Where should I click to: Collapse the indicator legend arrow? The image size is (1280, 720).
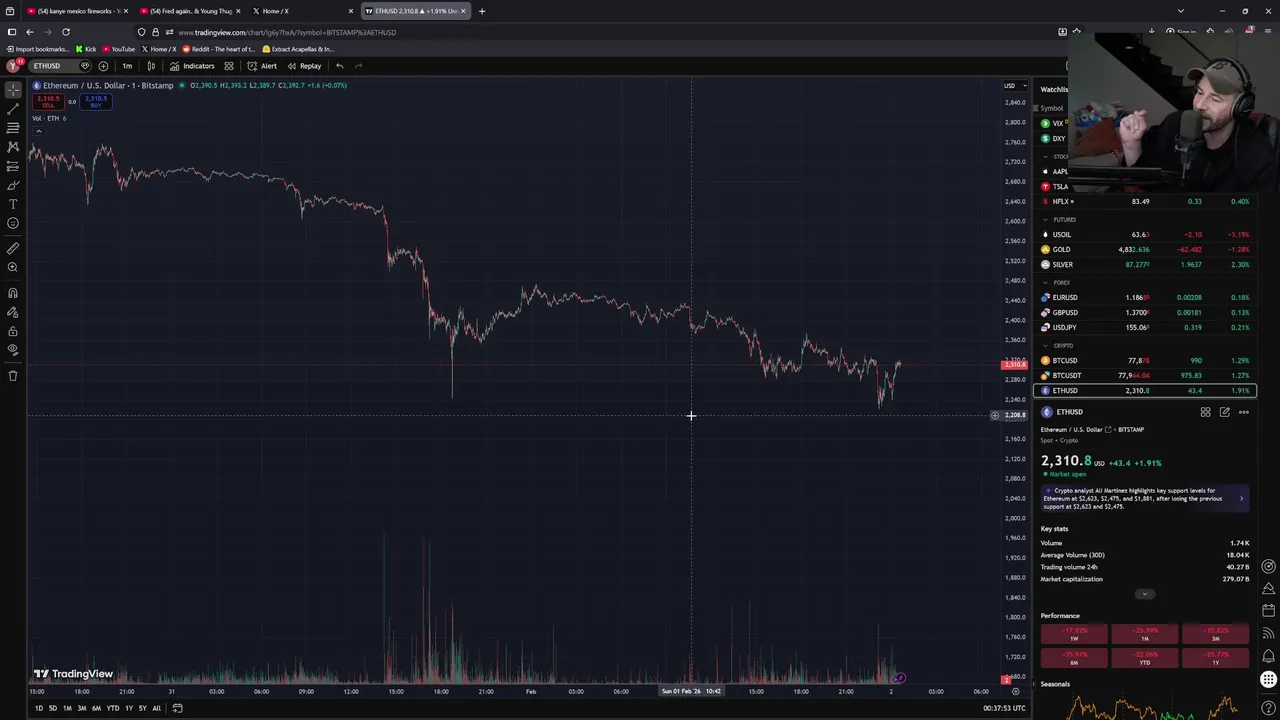pyautogui.click(x=37, y=131)
